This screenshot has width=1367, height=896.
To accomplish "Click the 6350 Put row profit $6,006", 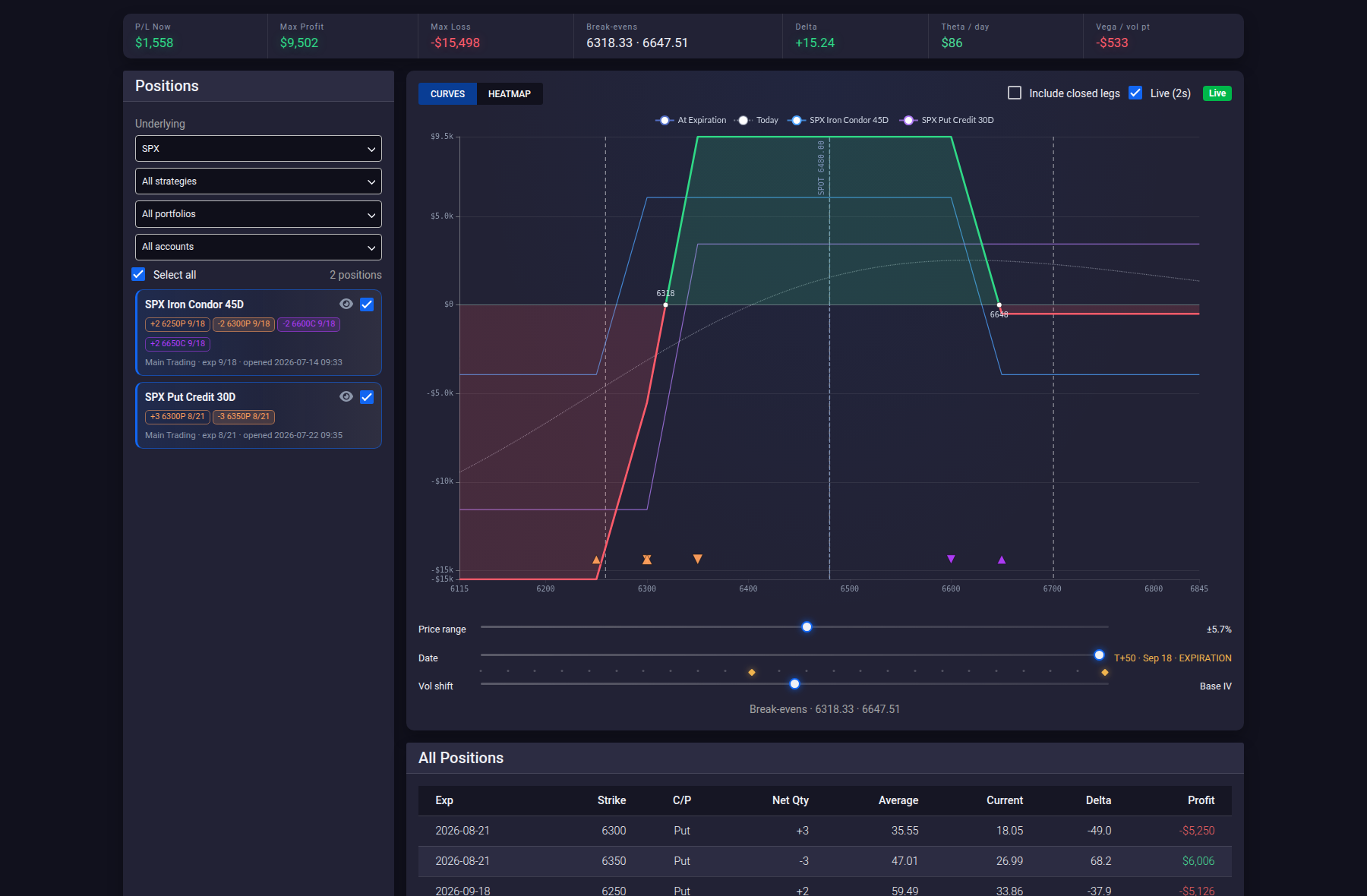I will (1198, 861).
